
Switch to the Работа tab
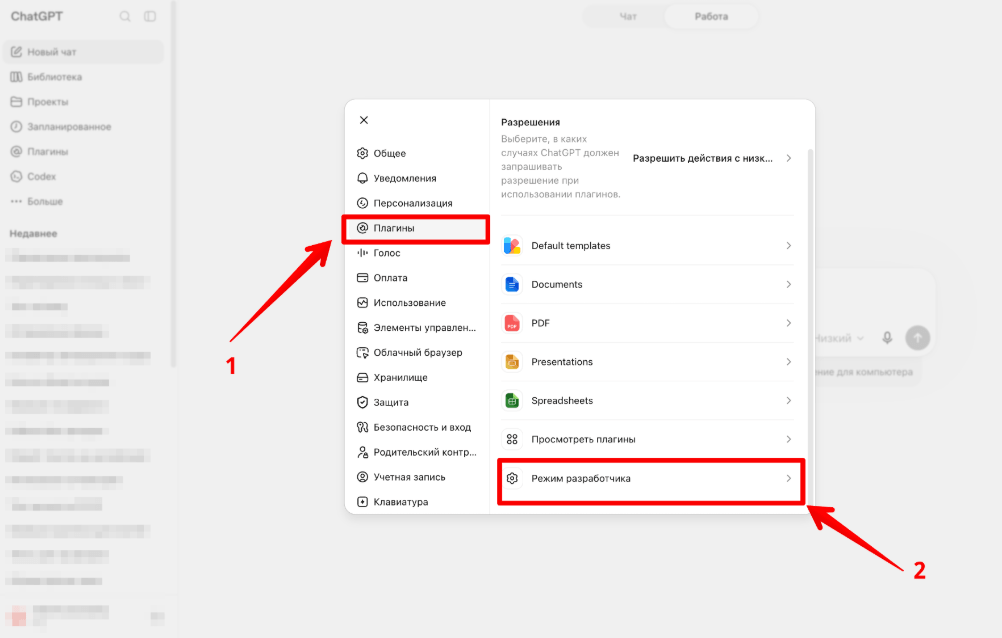tap(711, 17)
